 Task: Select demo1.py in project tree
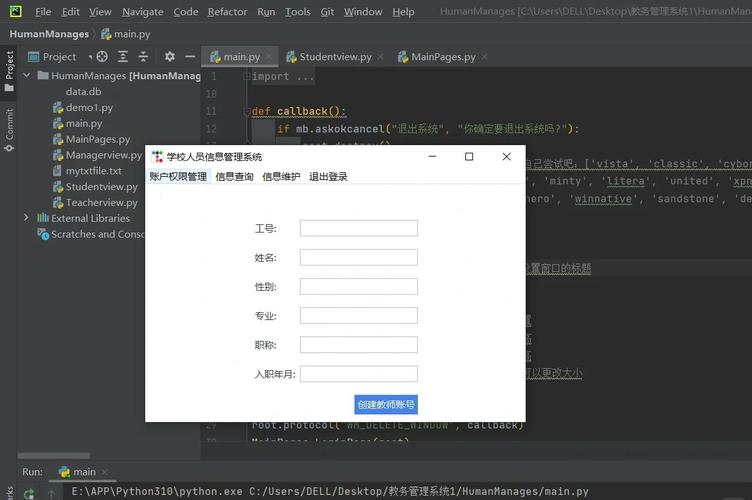click(x=83, y=107)
